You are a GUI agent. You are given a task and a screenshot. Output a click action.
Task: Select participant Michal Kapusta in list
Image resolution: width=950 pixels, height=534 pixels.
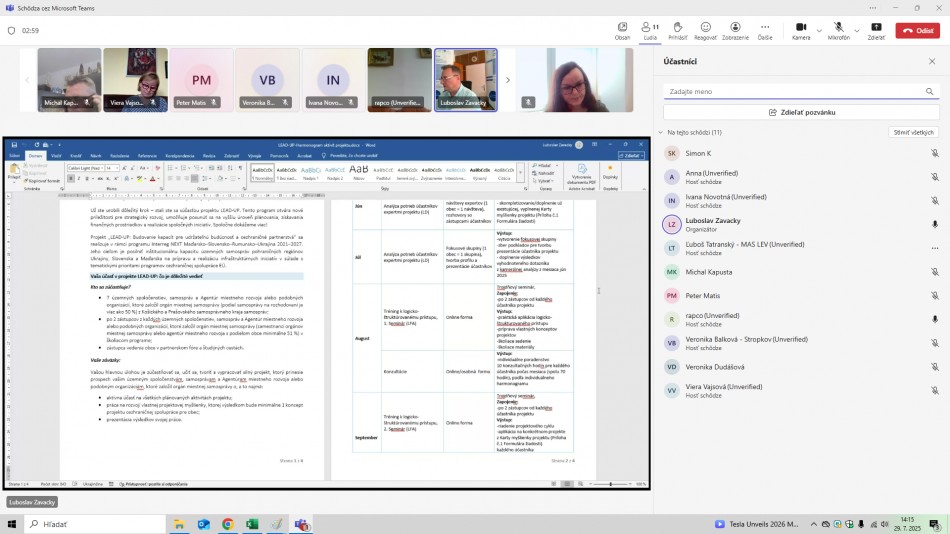point(801,272)
